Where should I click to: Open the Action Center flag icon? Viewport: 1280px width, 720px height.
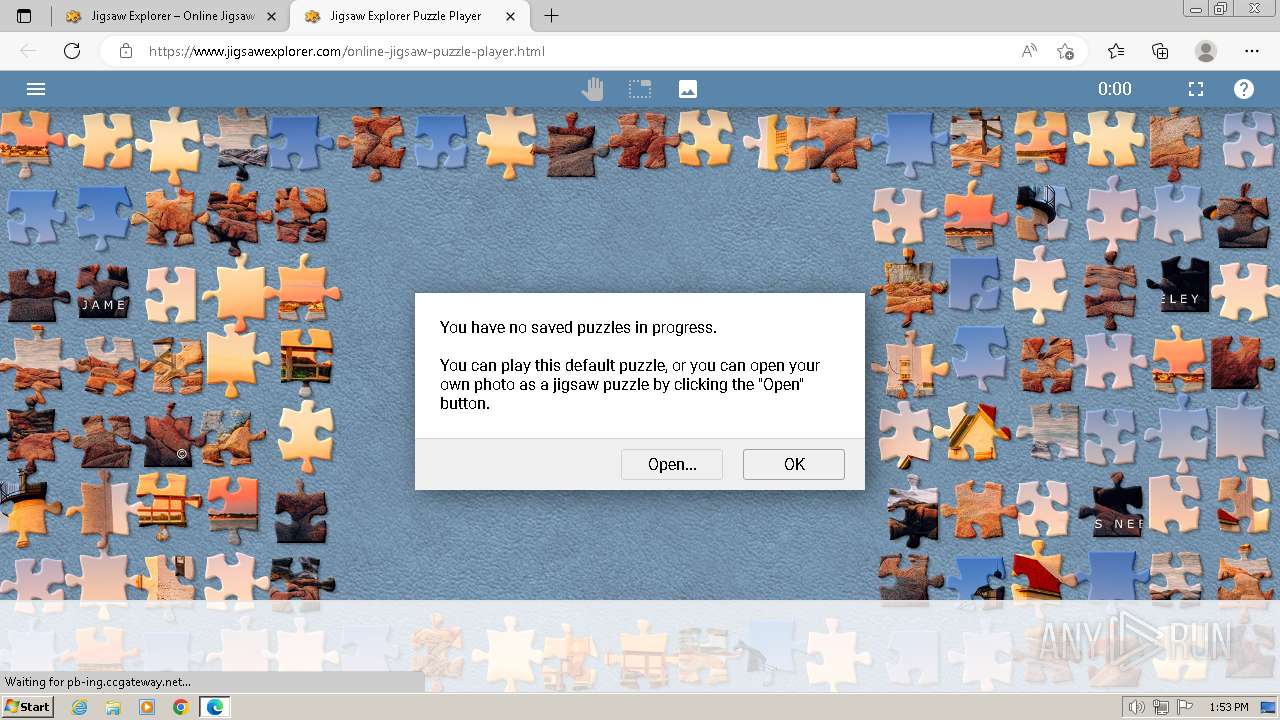pos(1185,707)
